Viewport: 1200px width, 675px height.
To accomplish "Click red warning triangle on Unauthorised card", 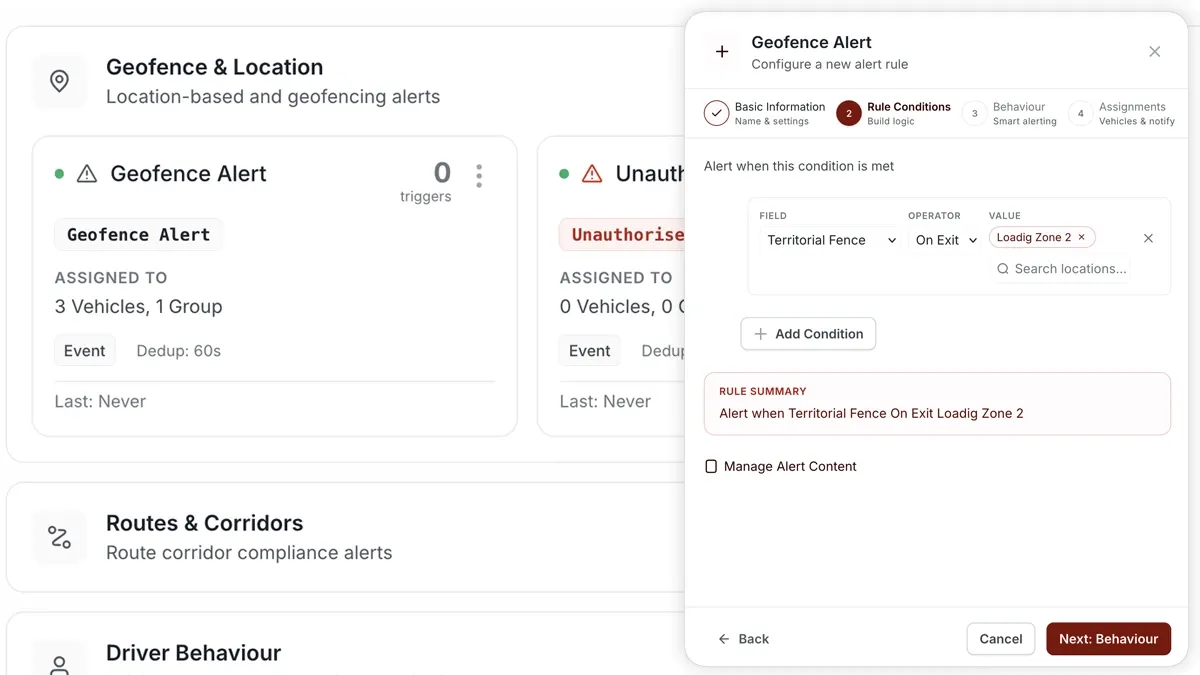I will pyautogui.click(x=592, y=174).
